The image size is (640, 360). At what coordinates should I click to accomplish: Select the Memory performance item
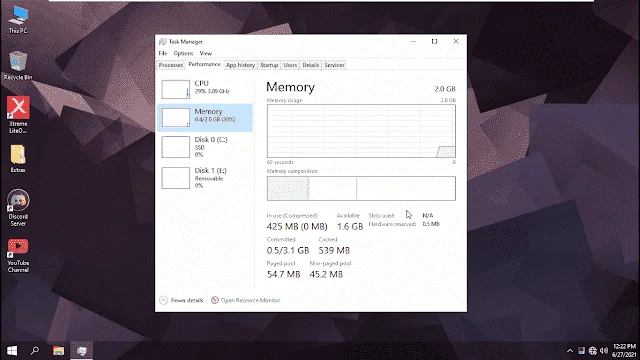(205, 118)
